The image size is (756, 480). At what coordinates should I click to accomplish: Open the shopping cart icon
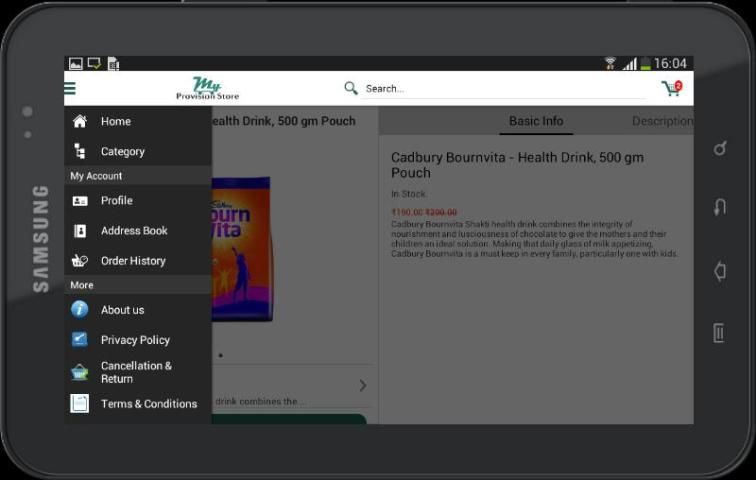click(671, 88)
